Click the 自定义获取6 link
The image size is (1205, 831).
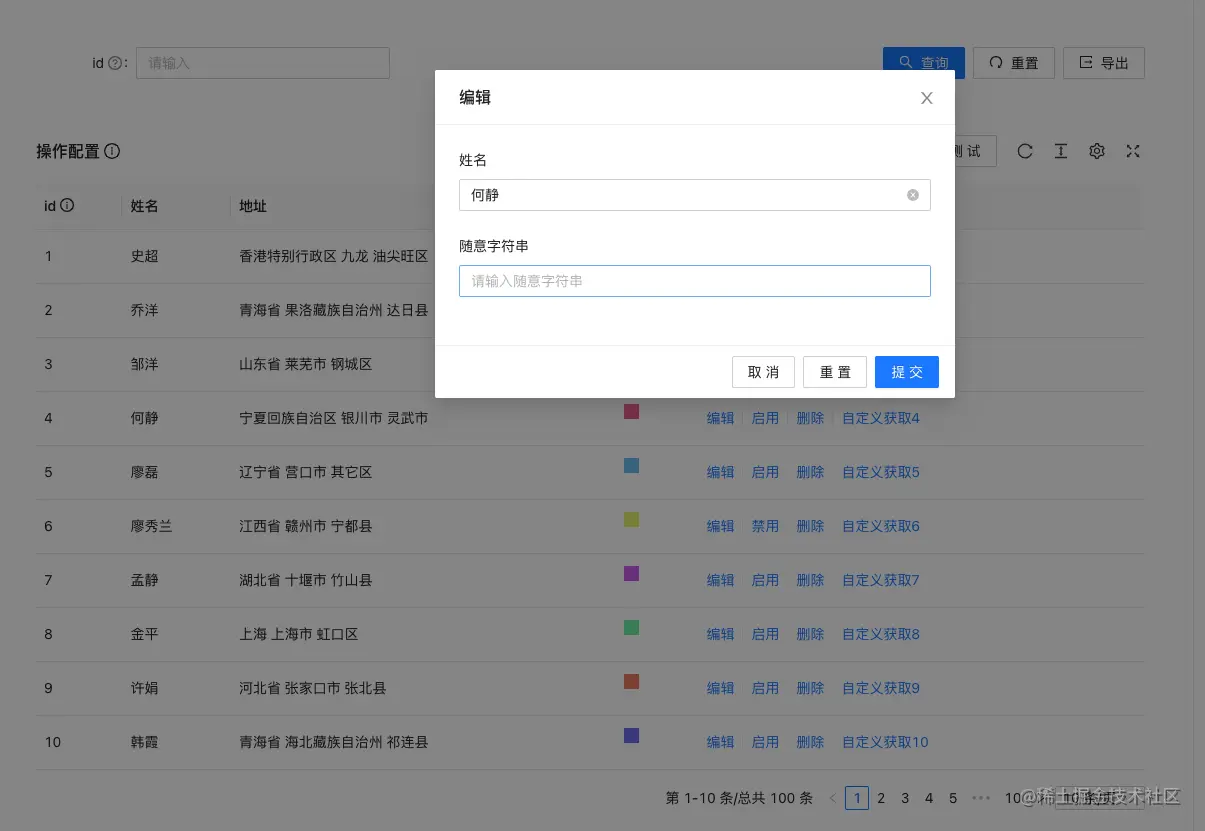(881, 526)
